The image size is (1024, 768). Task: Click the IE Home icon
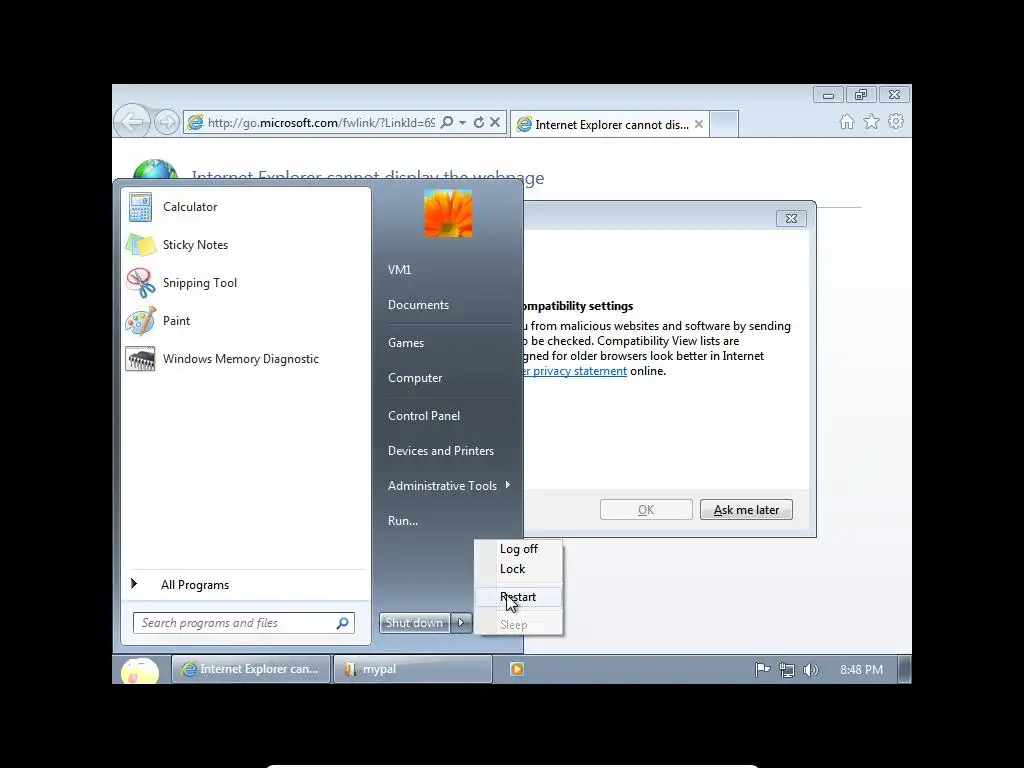pyautogui.click(x=847, y=121)
